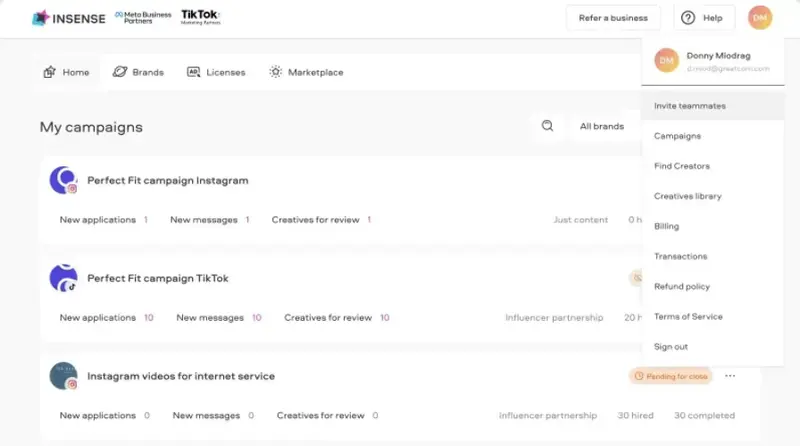Switch to the Licenses tab
The height and width of the screenshot is (446, 800).
[x=216, y=72]
